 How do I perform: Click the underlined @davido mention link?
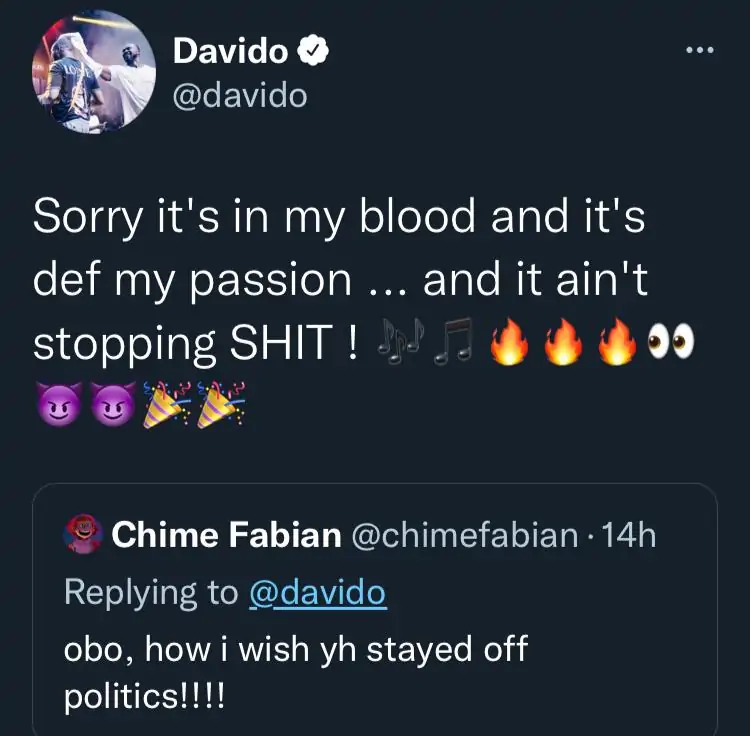click(317, 592)
